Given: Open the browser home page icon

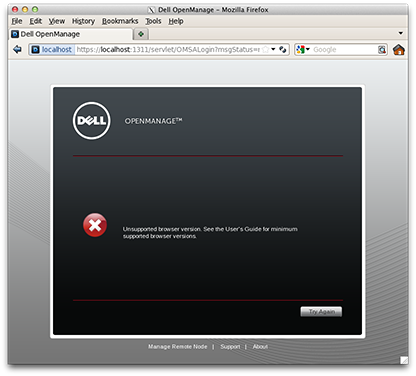Looking at the screenshot, I should 399,50.
